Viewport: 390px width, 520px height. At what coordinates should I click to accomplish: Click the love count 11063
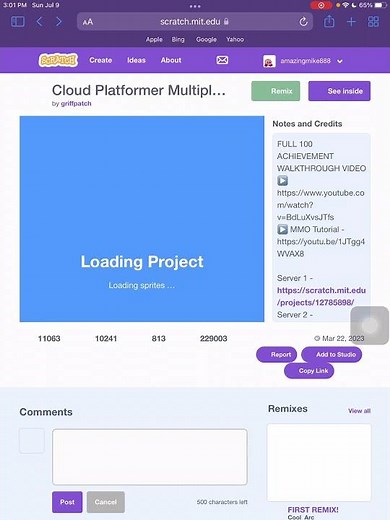coord(49,339)
